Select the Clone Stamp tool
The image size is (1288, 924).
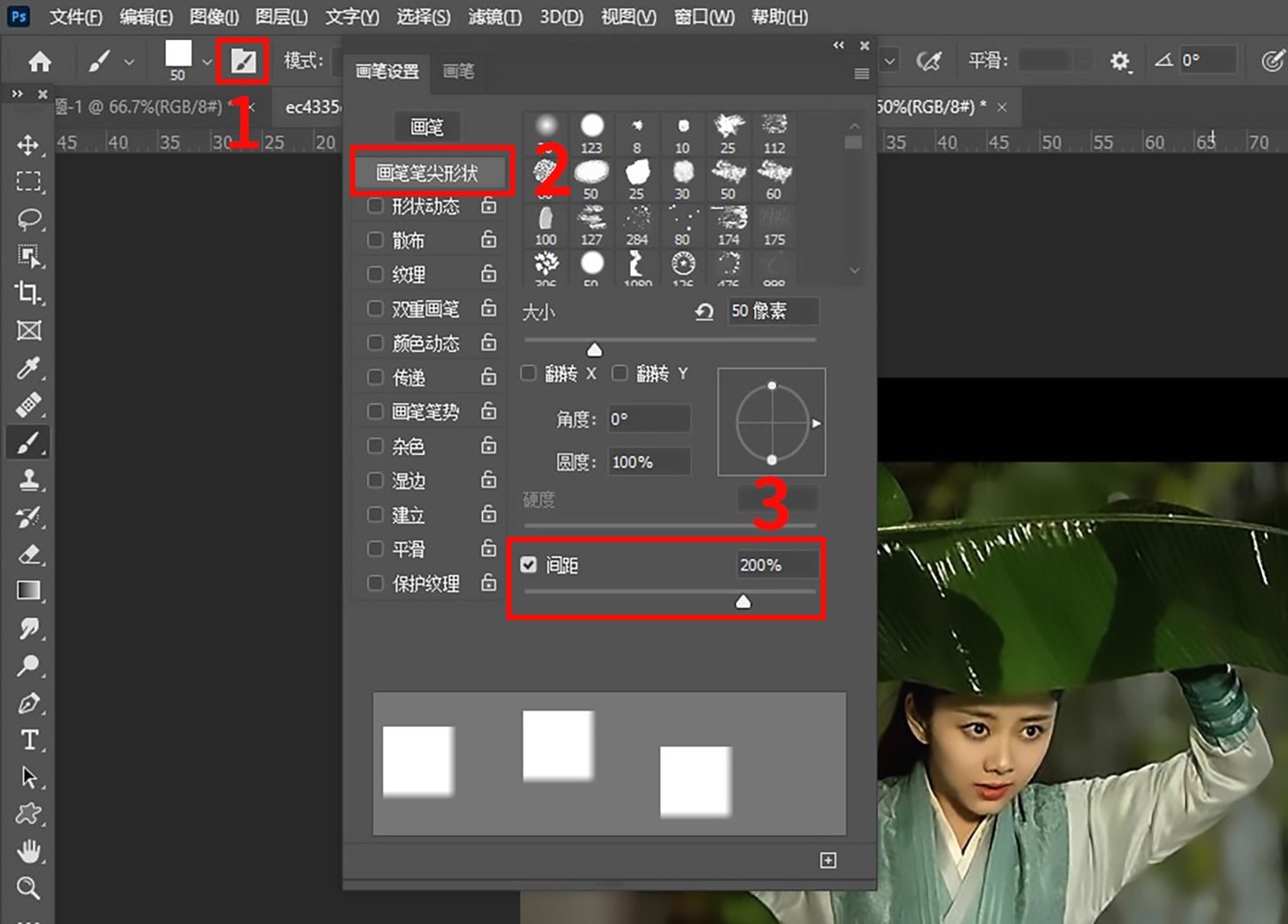tap(29, 480)
